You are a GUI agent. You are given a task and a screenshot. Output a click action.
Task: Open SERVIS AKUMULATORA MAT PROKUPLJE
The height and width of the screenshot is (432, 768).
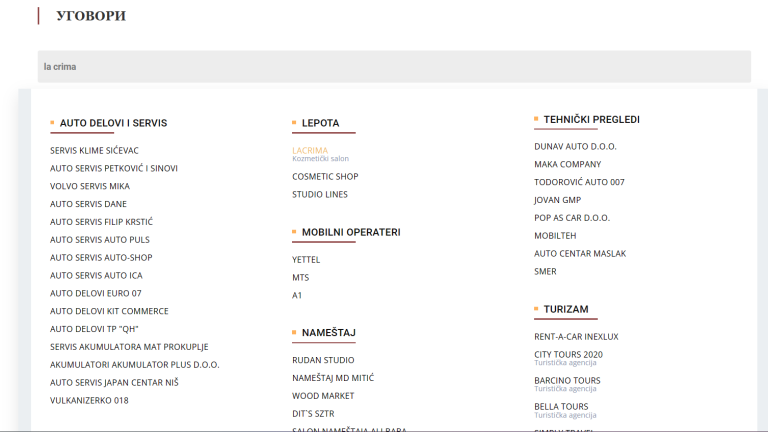click(x=129, y=347)
